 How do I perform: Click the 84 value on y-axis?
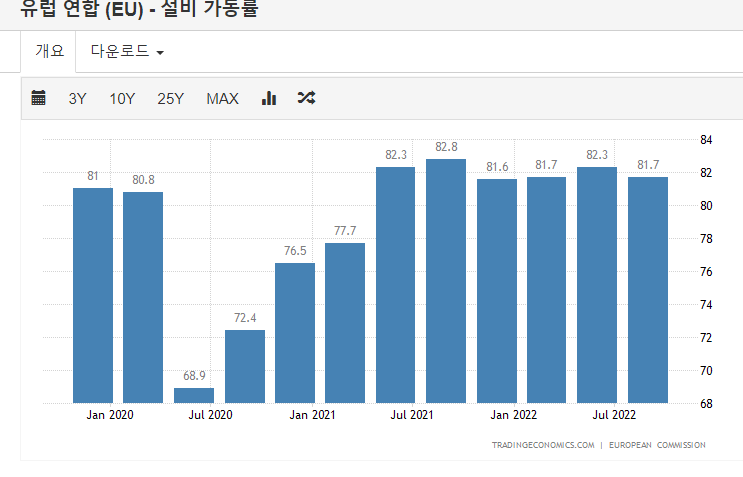(x=706, y=140)
